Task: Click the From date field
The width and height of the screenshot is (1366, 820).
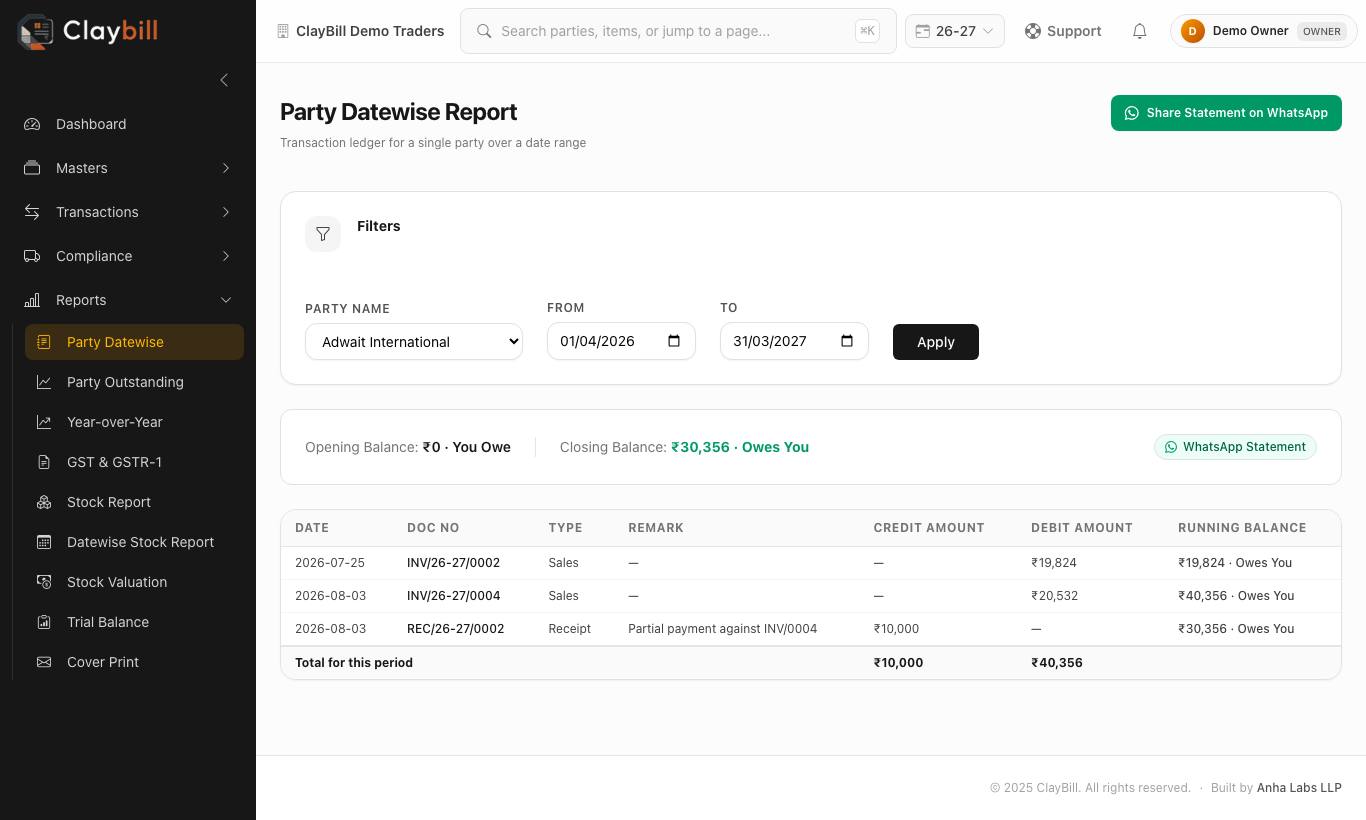Action: coord(621,341)
